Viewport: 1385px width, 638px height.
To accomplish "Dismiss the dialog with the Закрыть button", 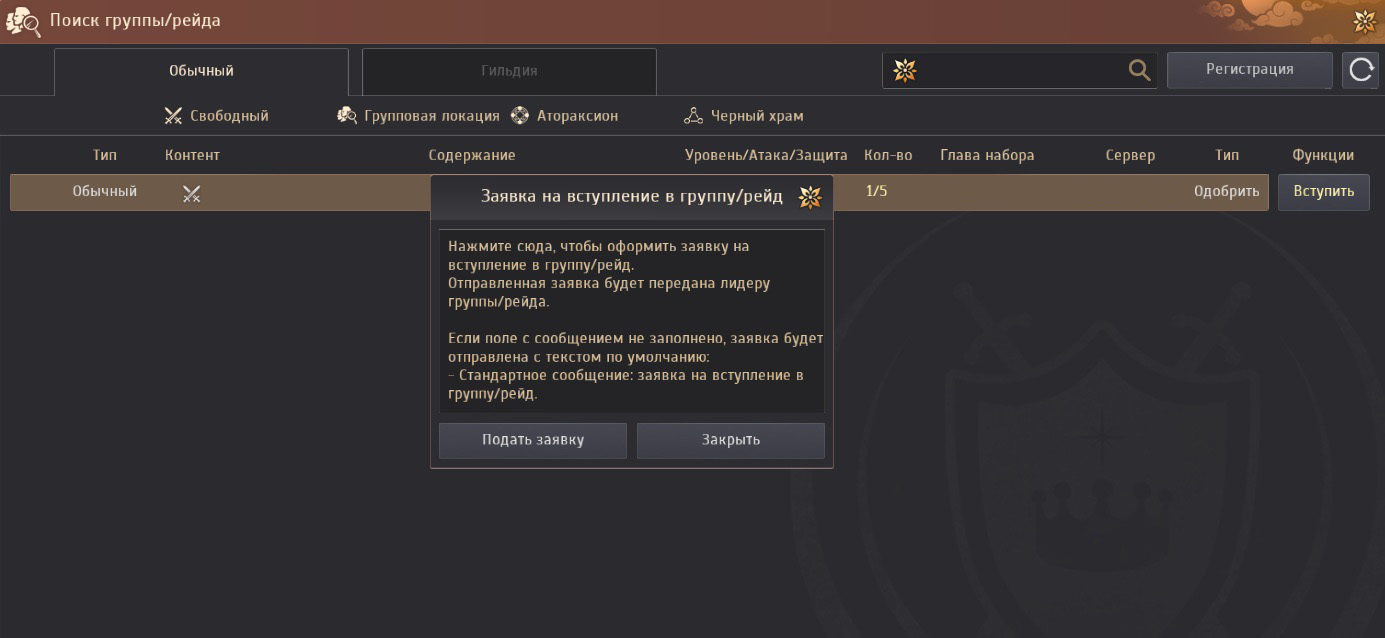I will pyautogui.click(x=730, y=440).
